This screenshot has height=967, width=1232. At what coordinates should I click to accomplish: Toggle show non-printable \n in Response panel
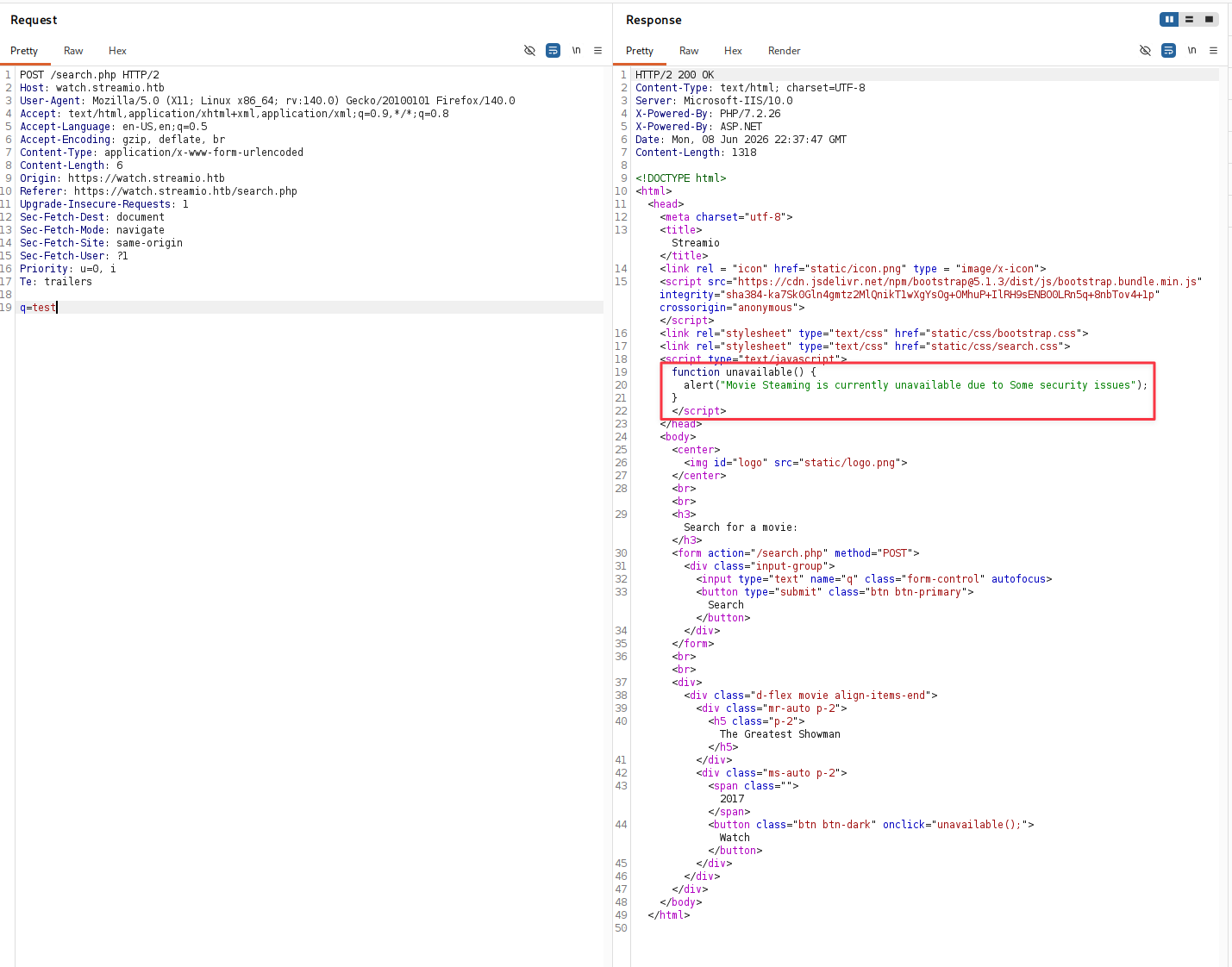(x=1191, y=51)
